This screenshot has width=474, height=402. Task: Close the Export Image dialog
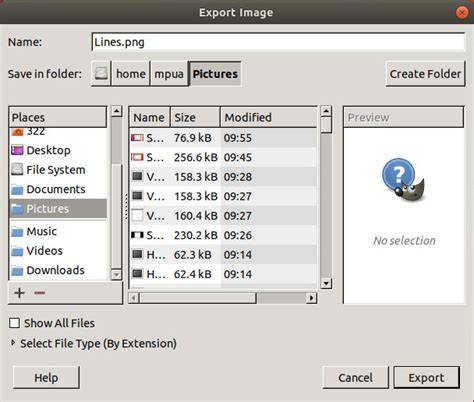coord(462,13)
